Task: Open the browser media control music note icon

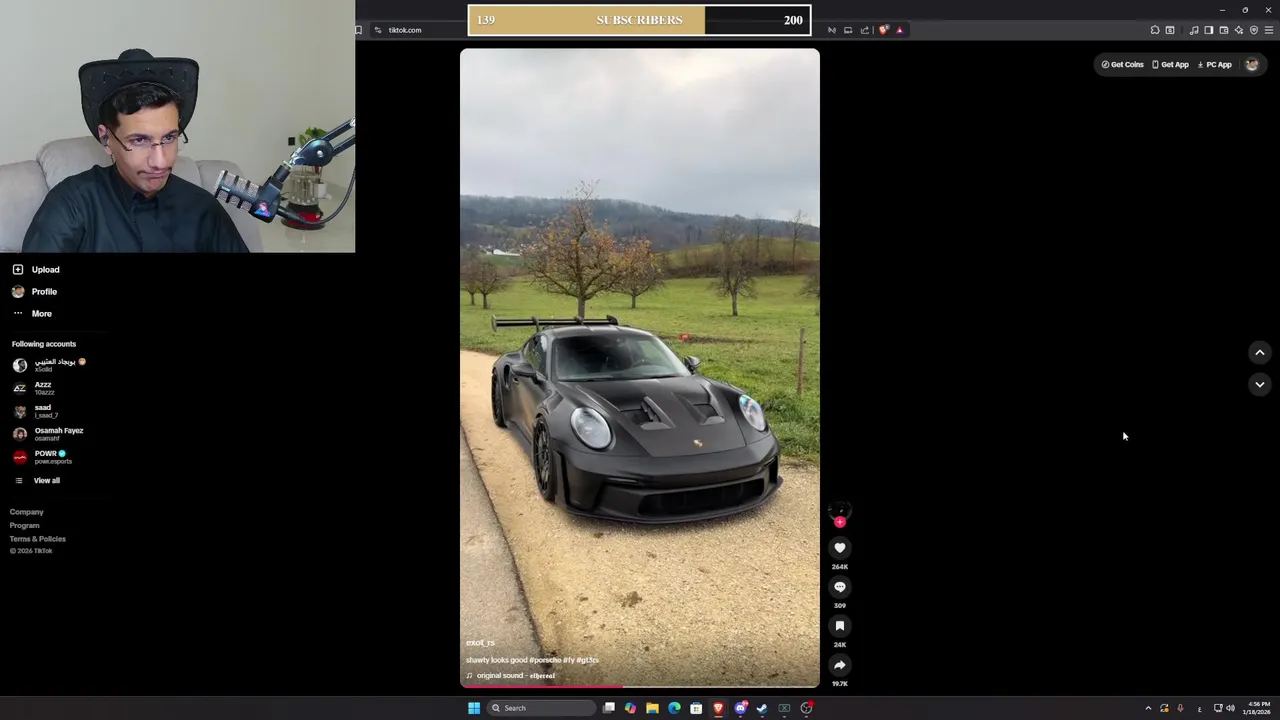Action: [1194, 30]
